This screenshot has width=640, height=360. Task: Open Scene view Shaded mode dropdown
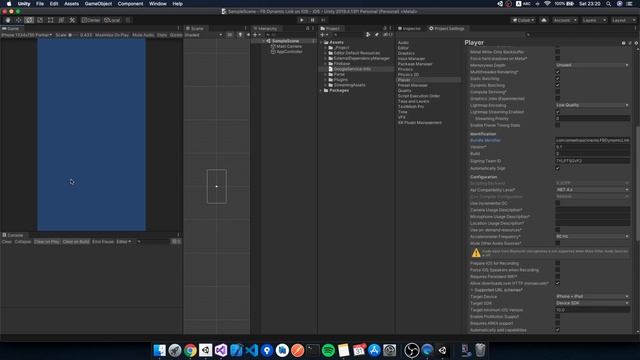coord(203,35)
